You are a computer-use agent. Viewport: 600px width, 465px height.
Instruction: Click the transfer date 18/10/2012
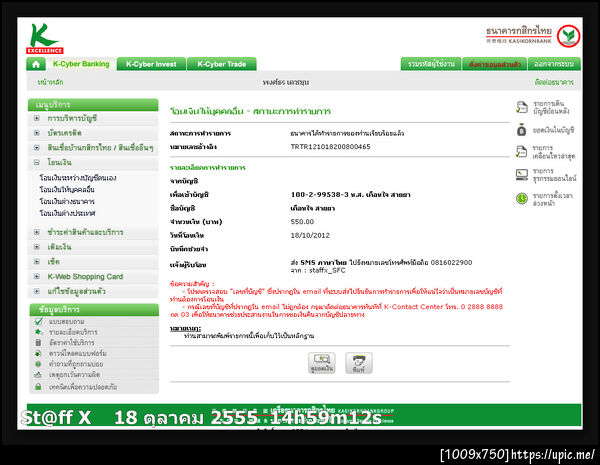[310, 235]
